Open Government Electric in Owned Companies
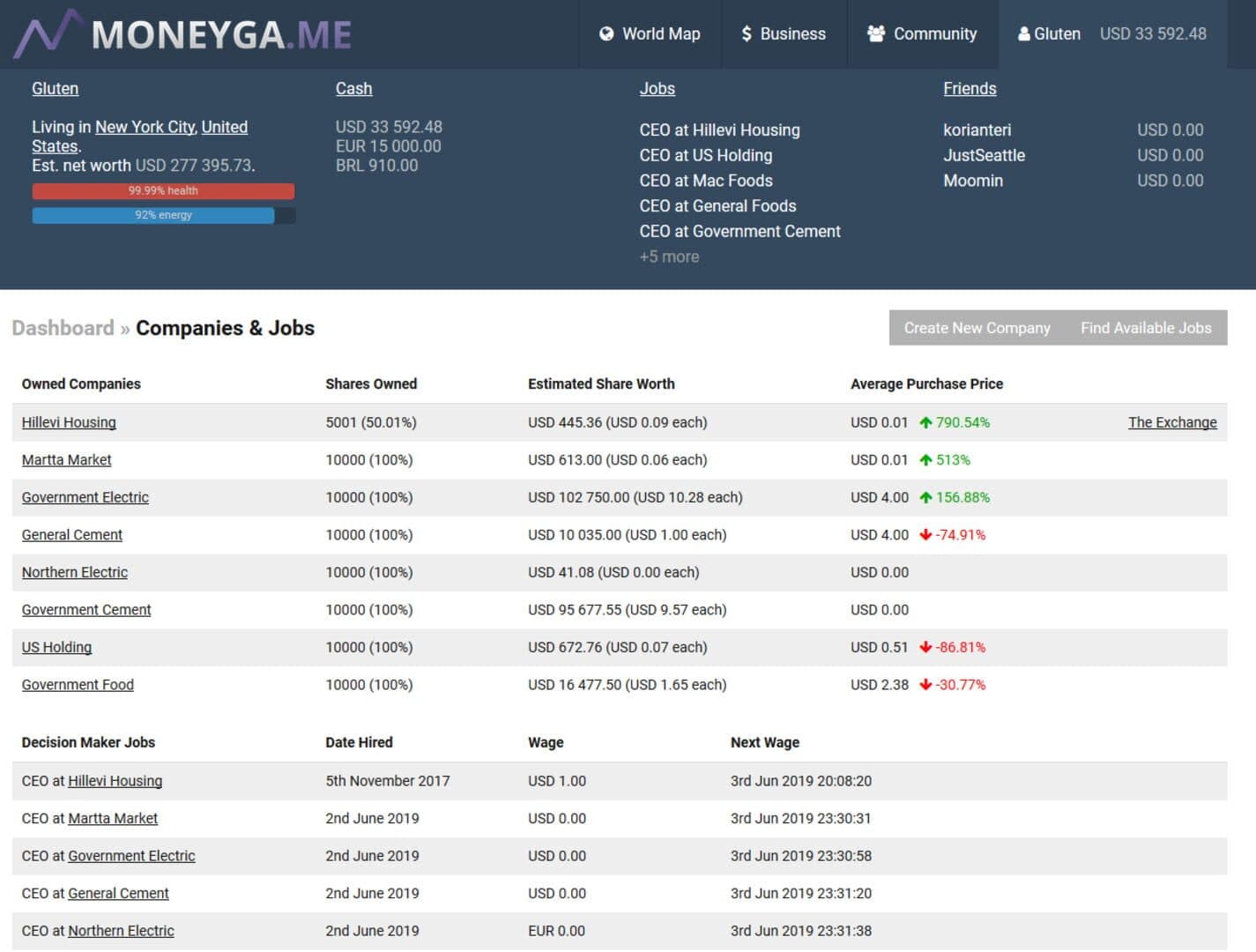This screenshot has height=952, width=1256. 85,497
